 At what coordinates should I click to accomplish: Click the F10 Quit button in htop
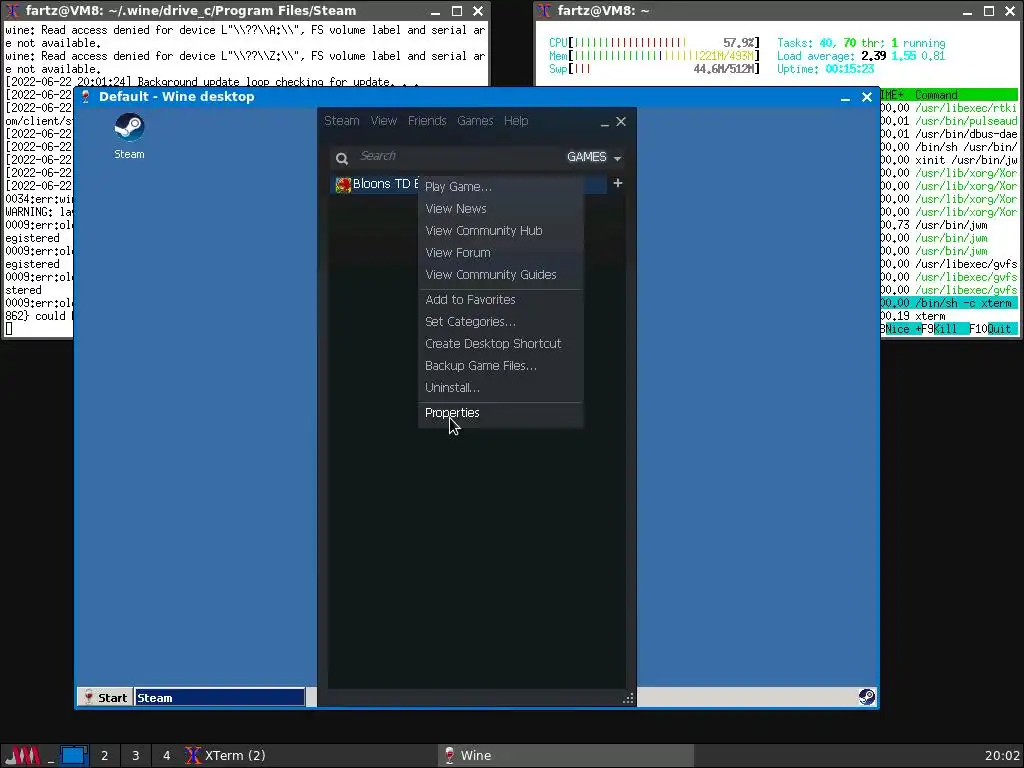click(991, 329)
